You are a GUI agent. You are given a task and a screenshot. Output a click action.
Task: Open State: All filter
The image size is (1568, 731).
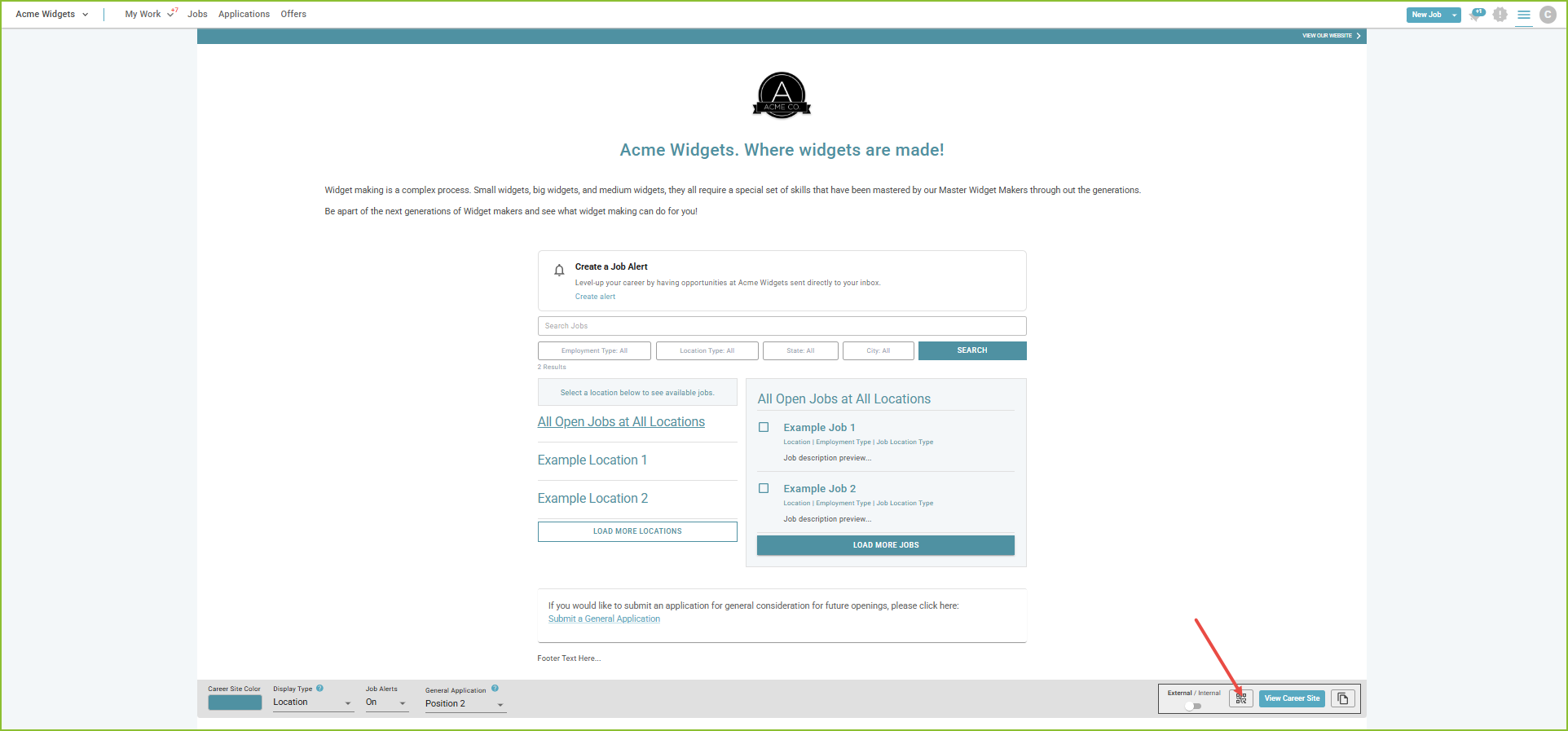[x=800, y=351]
